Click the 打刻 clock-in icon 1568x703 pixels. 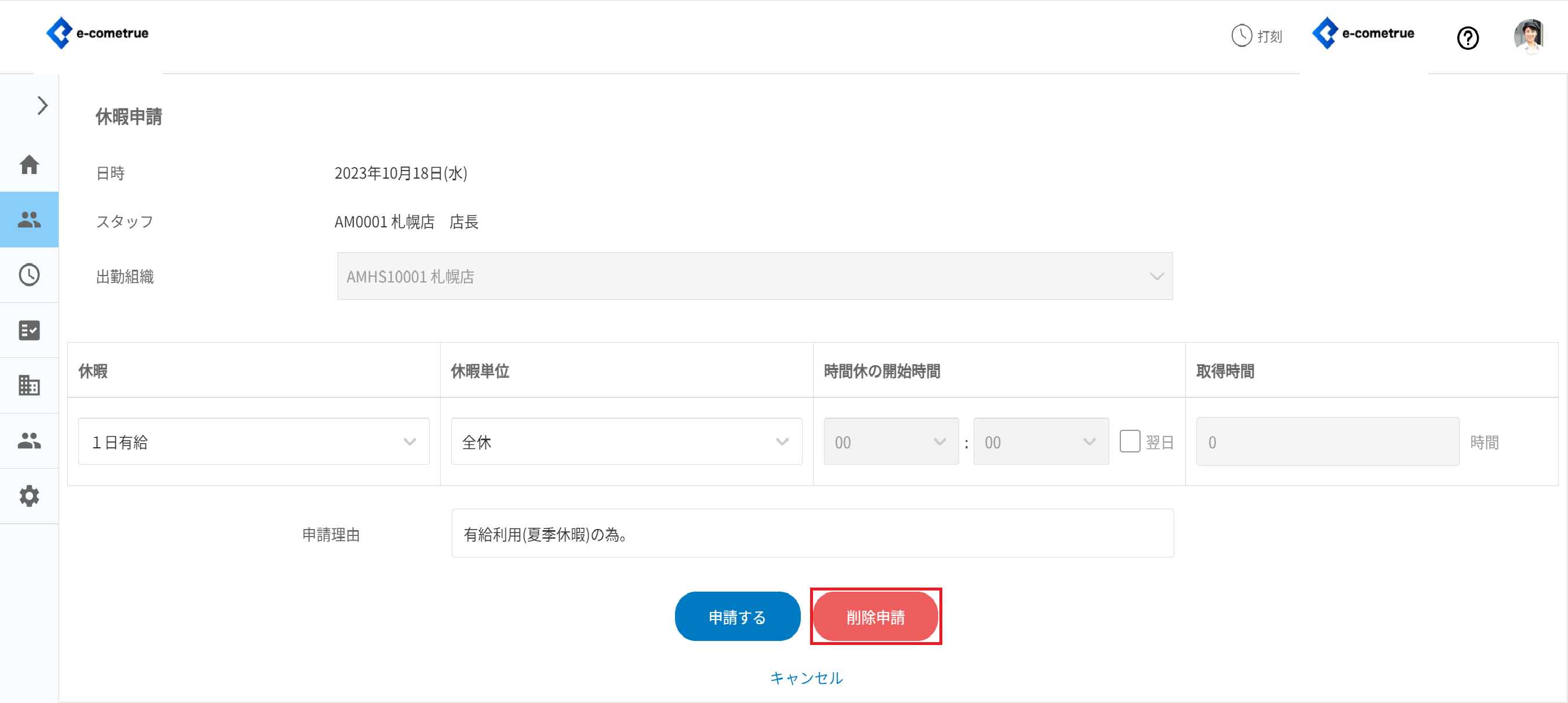click(1257, 36)
